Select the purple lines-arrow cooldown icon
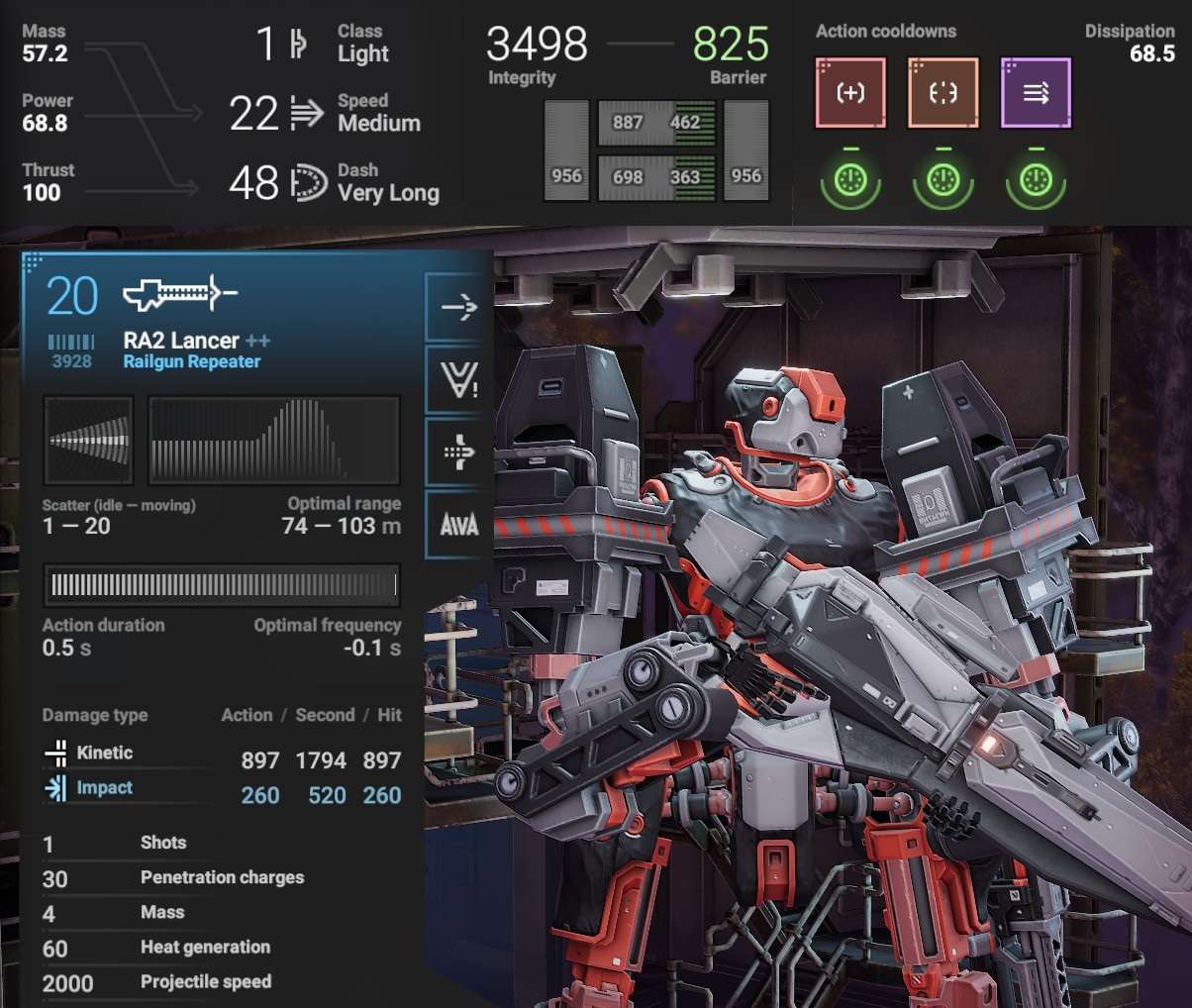Image resolution: width=1192 pixels, height=1008 pixels. (1036, 93)
